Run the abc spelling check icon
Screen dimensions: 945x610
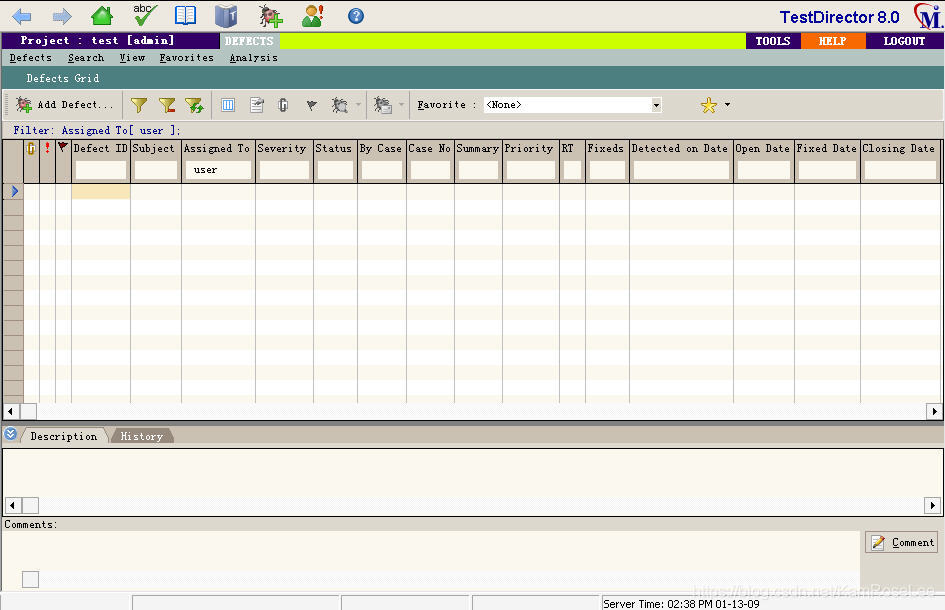point(145,15)
